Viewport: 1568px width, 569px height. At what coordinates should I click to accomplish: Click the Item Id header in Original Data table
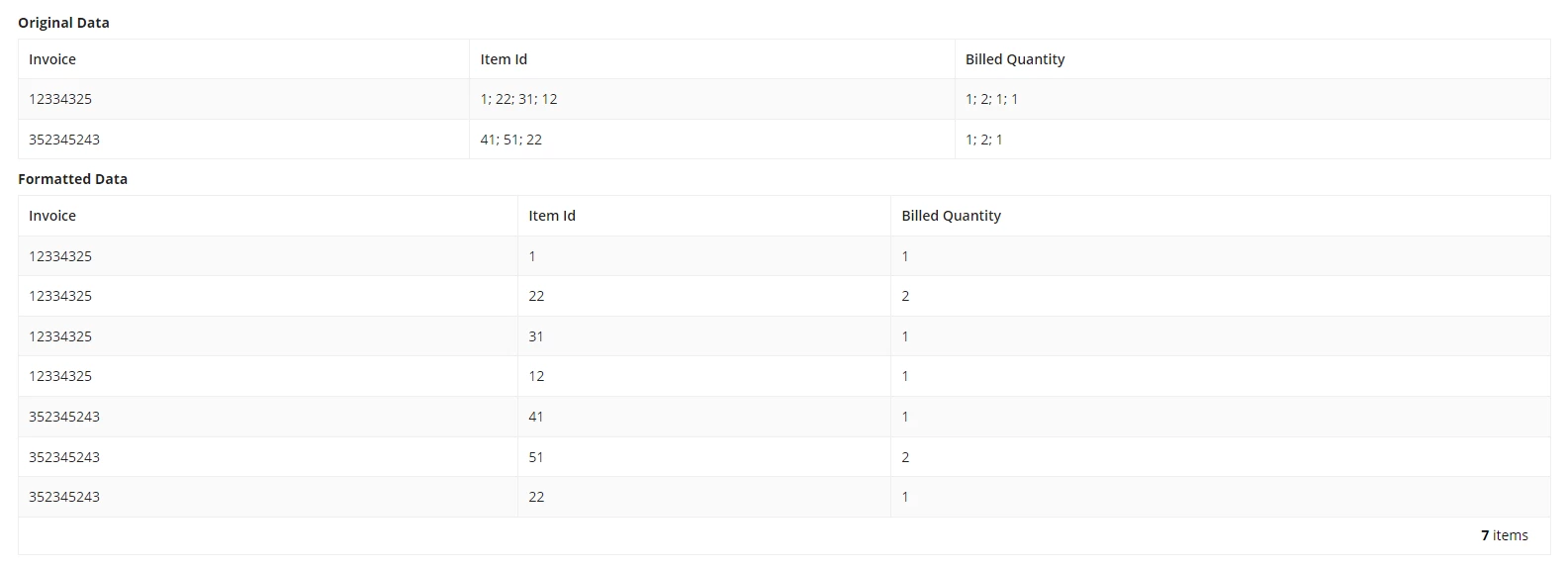(x=712, y=59)
